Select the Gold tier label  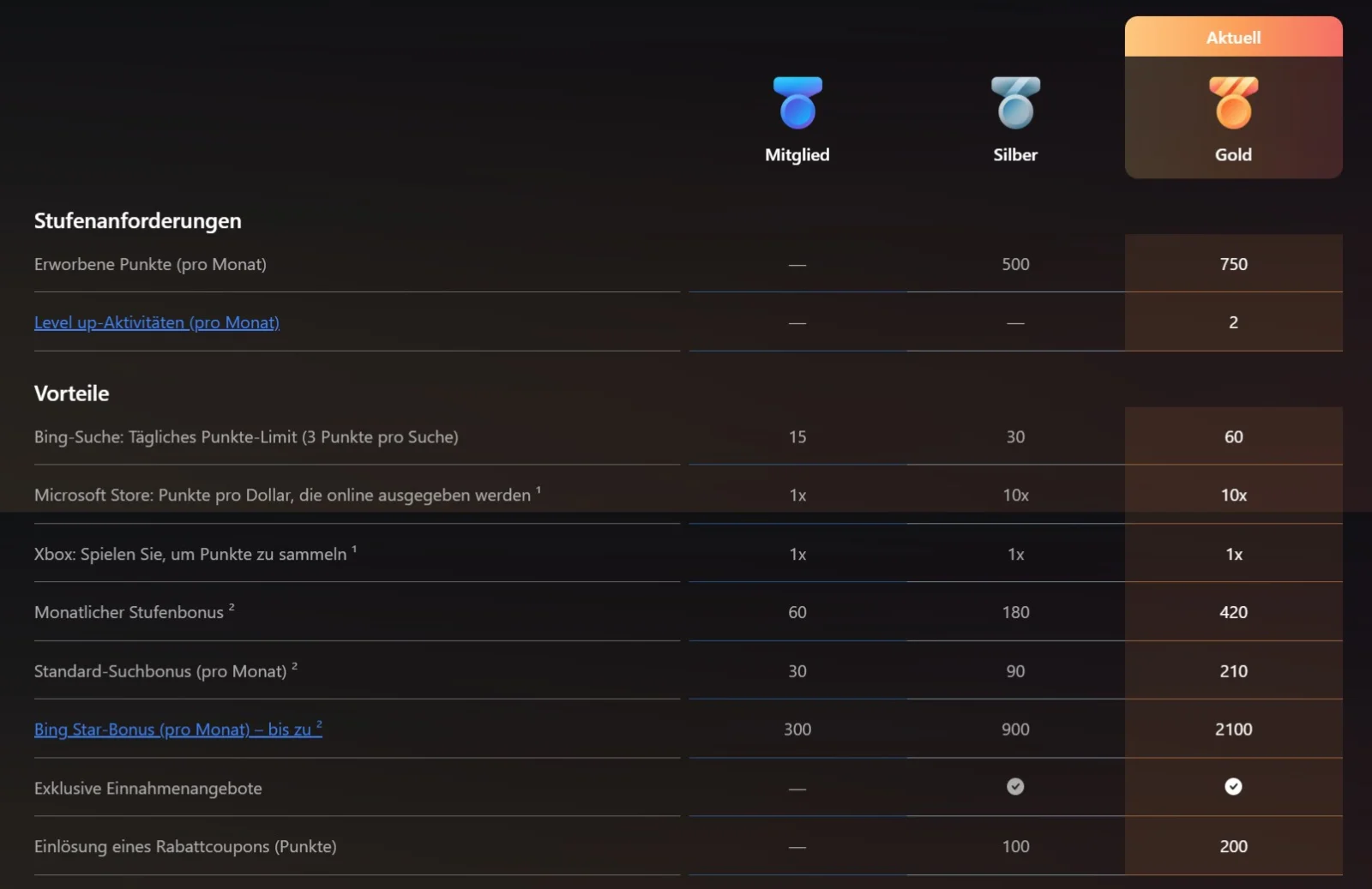point(1233,154)
